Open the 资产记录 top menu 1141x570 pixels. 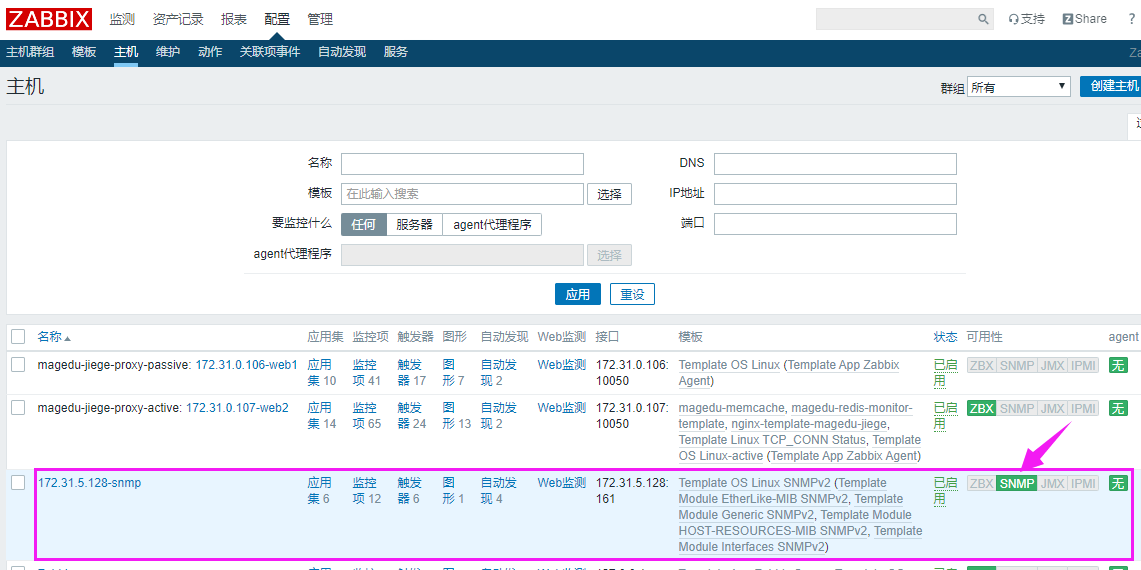tap(178, 19)
